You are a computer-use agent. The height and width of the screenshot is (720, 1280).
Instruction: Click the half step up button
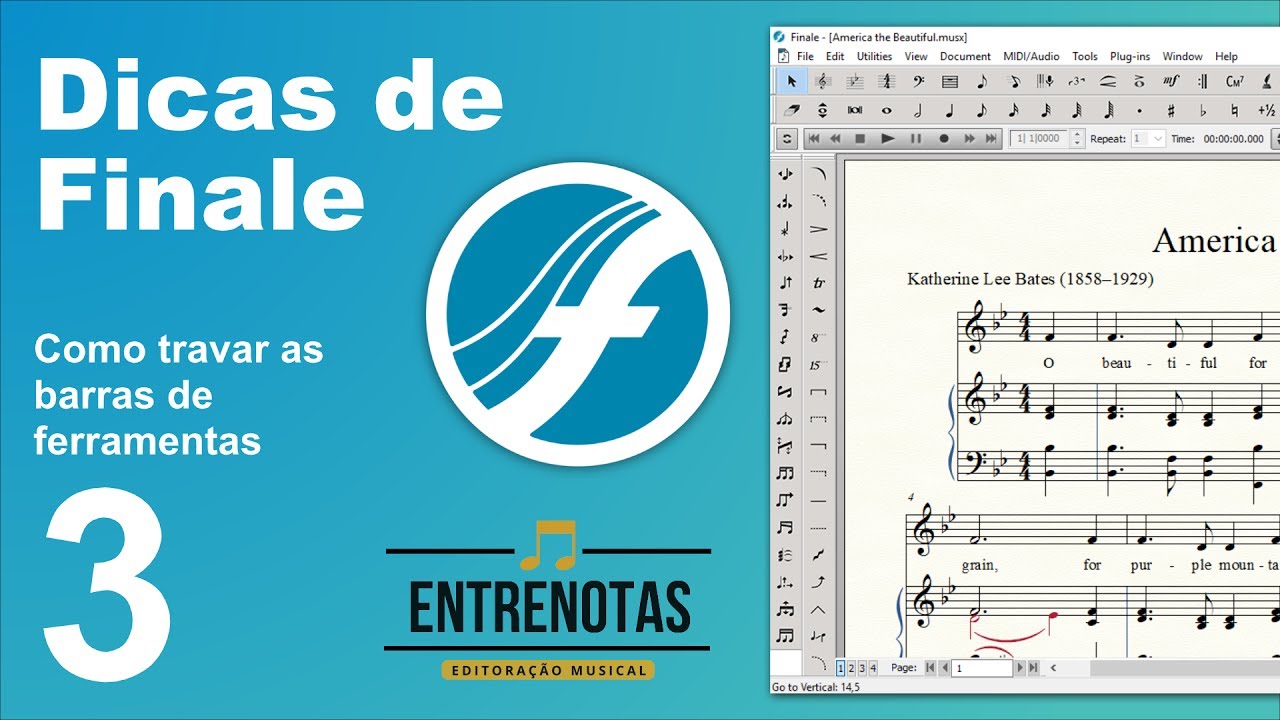click(1266, 110)
